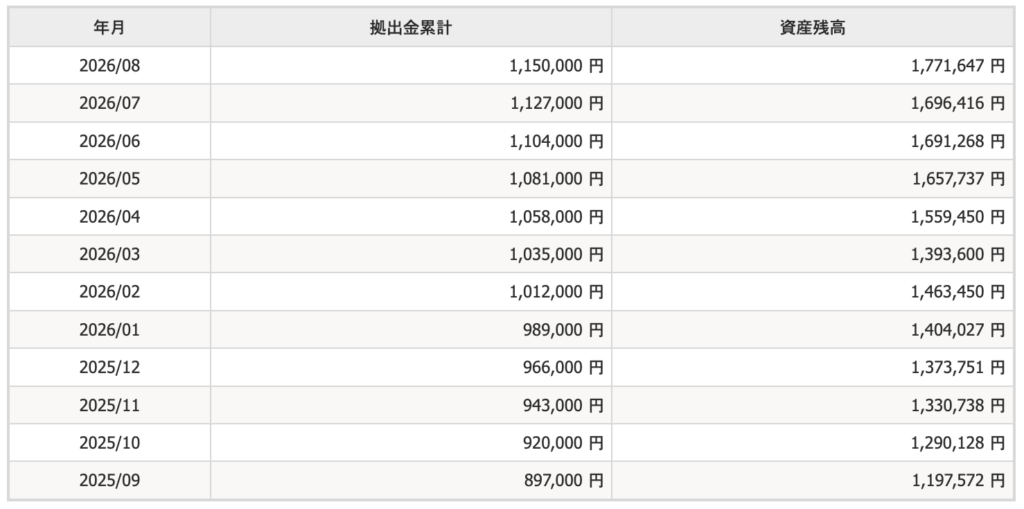The image size is (1024, 509).
Task: Click the 資産残高 column header
Action: click(813, 27)
